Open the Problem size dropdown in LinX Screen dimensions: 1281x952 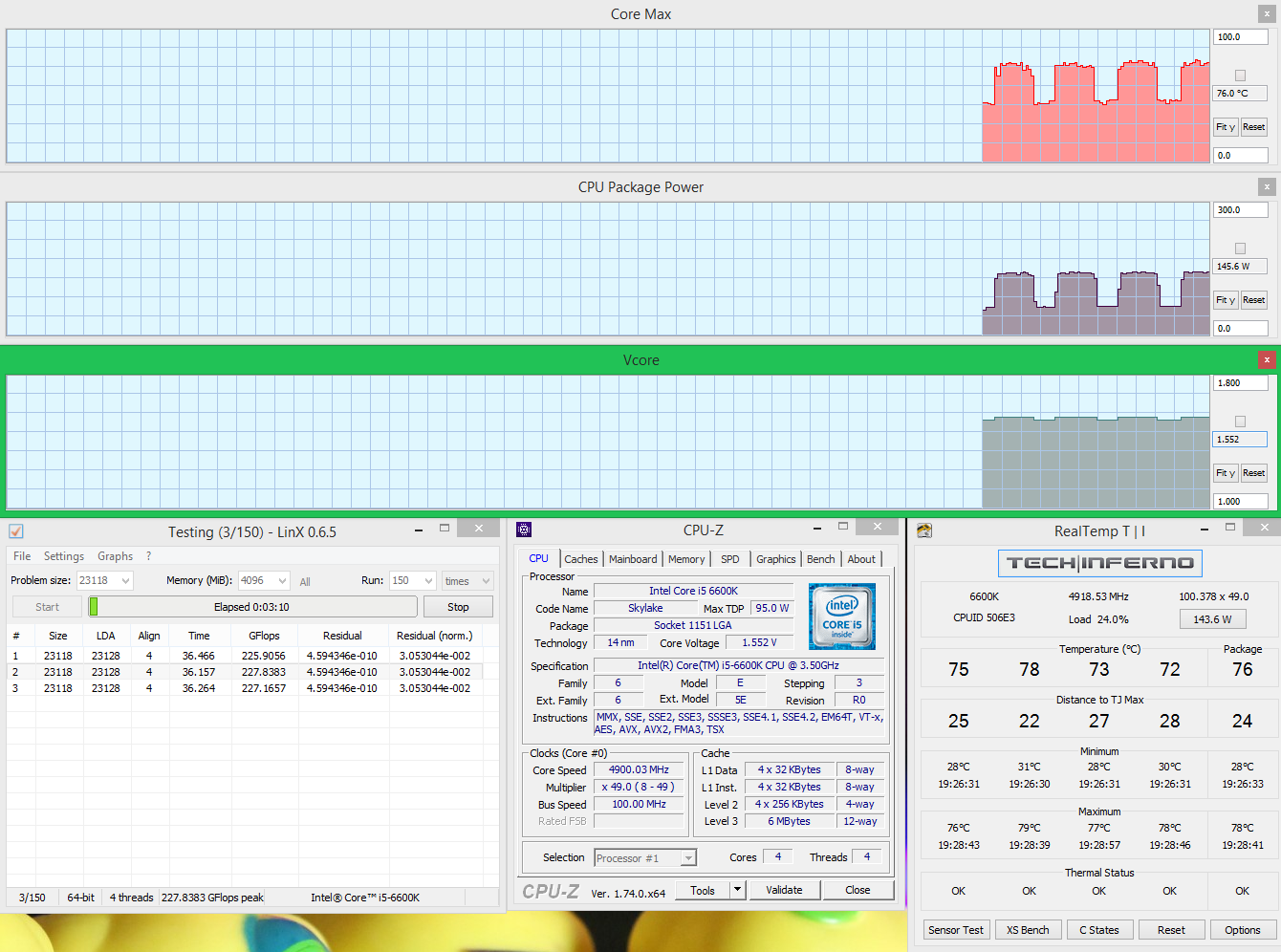(x=125, y=580)
